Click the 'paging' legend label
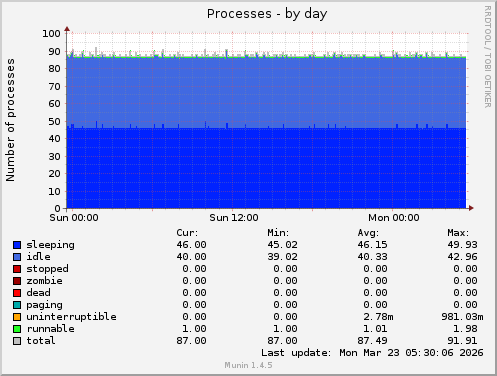 coord(44,305)
